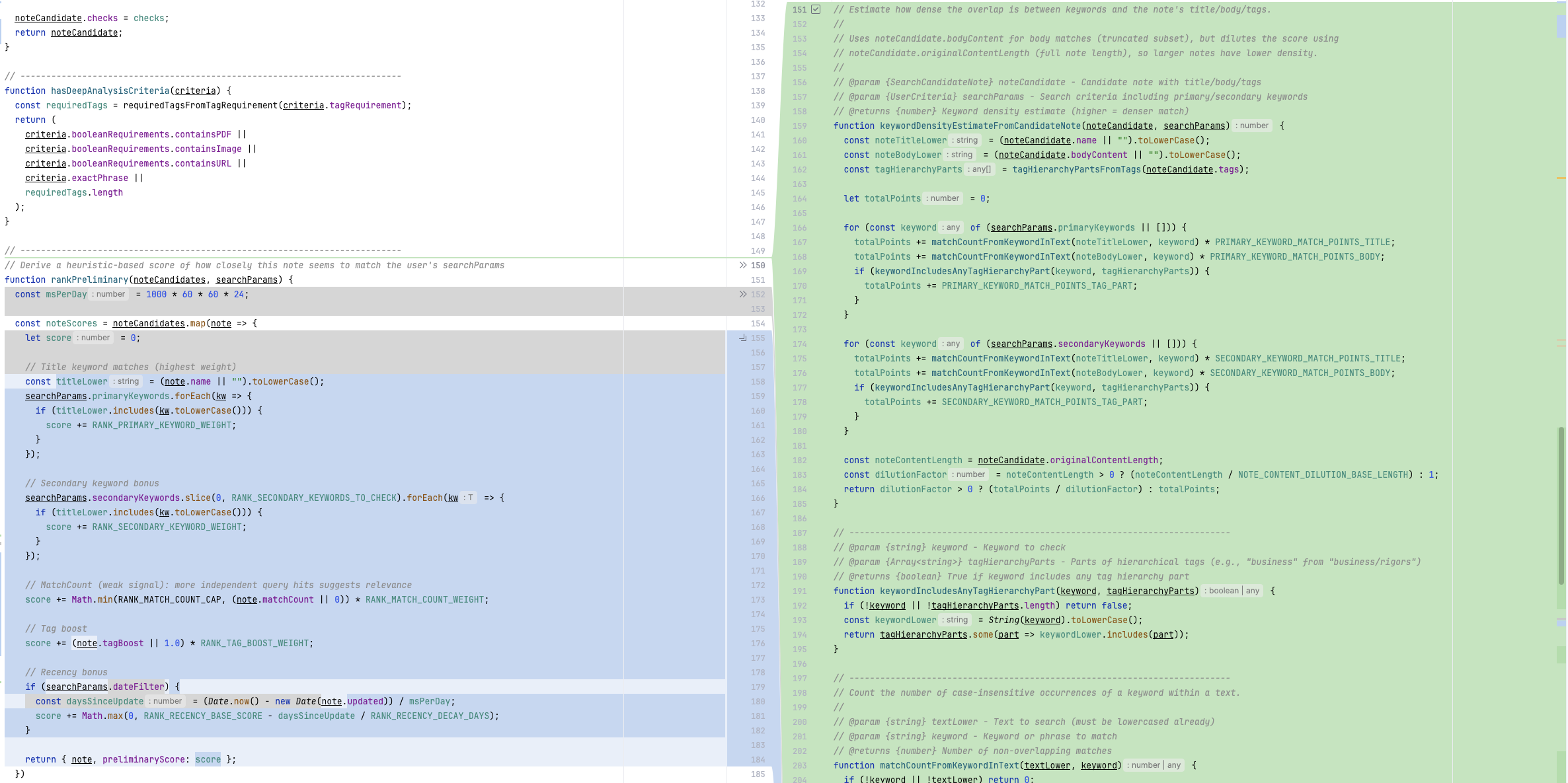Viewport: 1568px width, 783px height.
Task: Click the 'boolean | any' return type hint
Action: click(1233, 591)
